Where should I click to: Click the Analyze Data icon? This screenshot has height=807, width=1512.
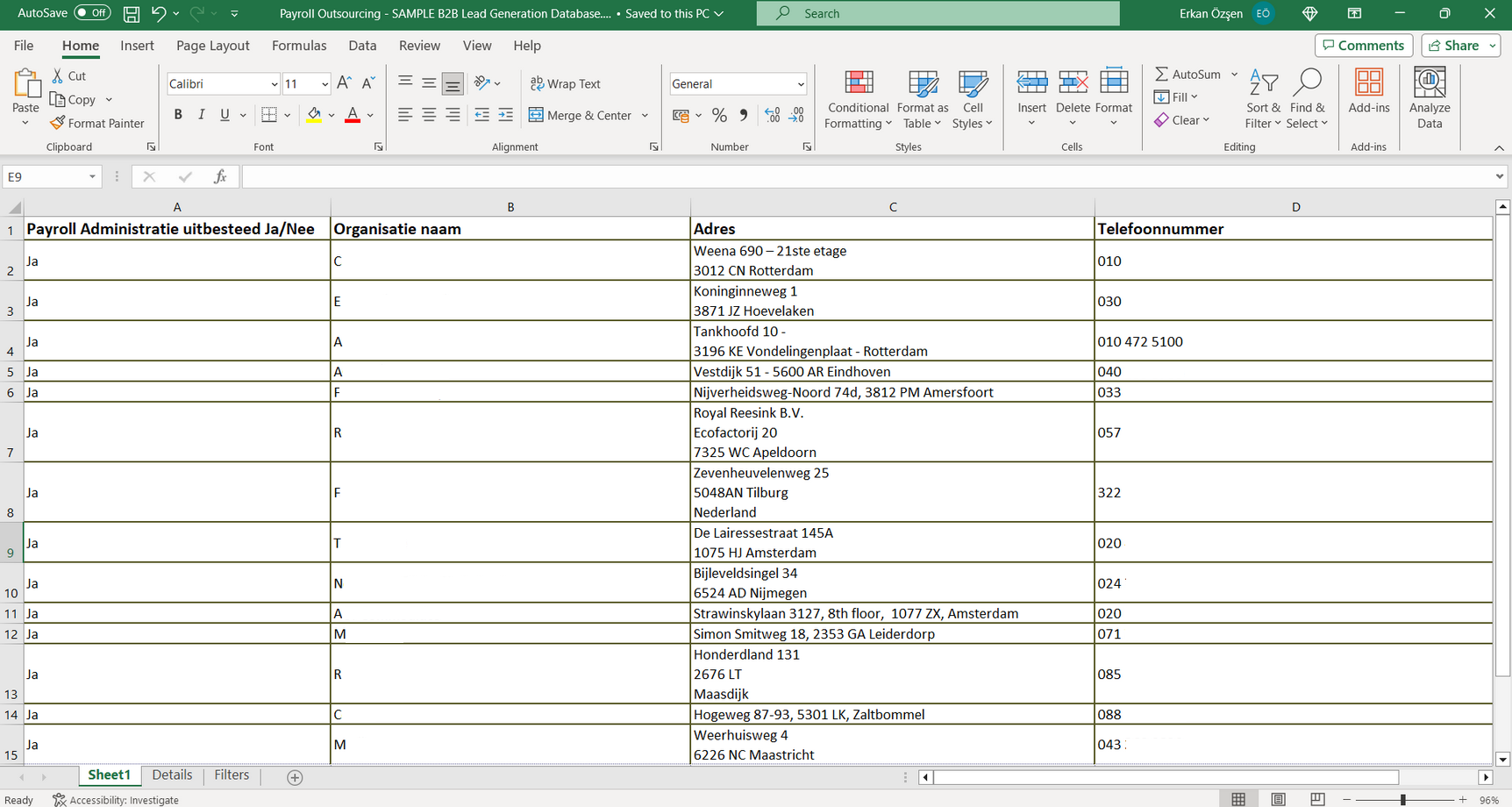coord(1429,99)
